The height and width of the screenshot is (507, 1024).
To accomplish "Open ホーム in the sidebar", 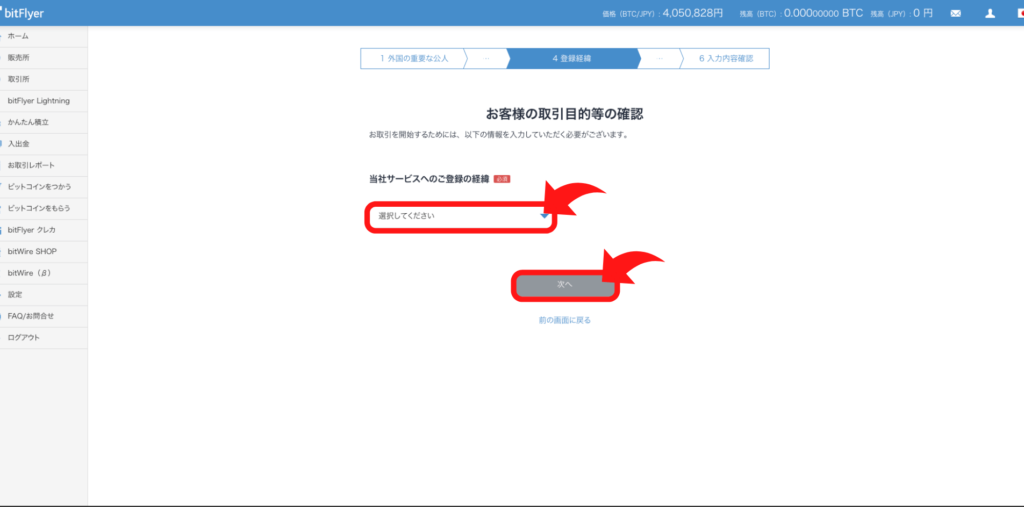I will pos(44,37).
